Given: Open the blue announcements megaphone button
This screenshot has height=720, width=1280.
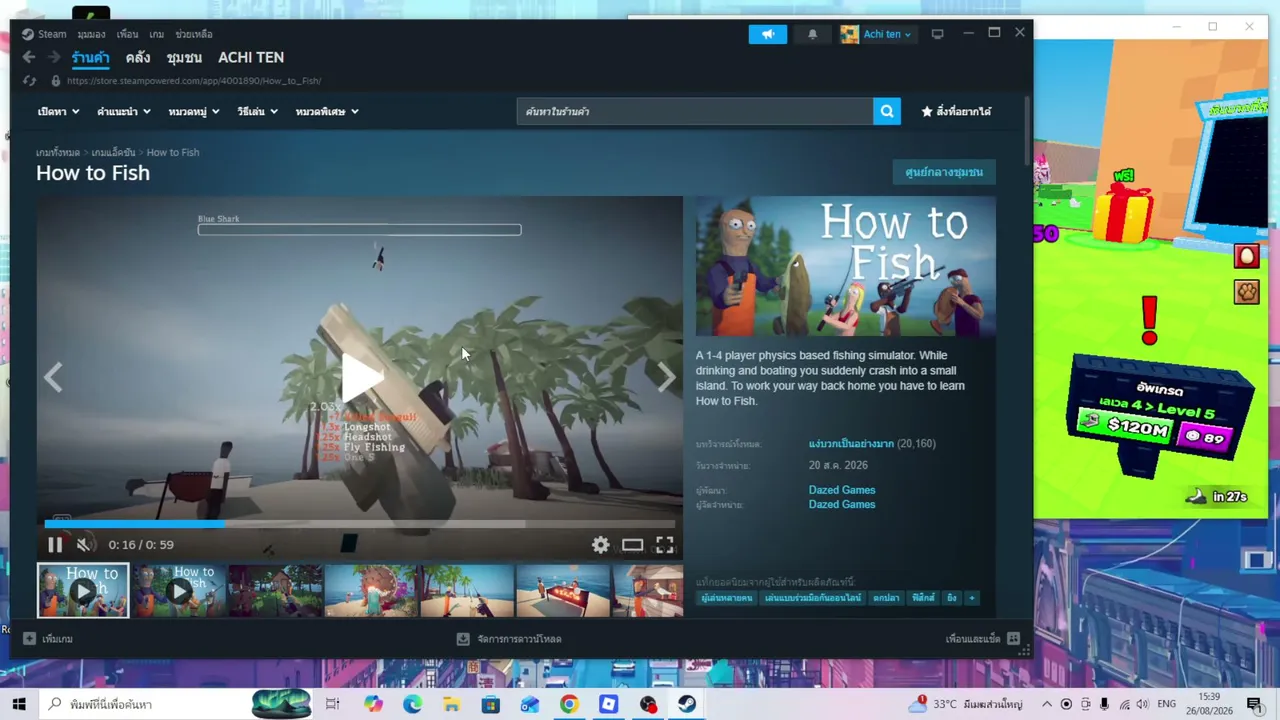Looking at the screenshot, I should click(x=768, y=34).
